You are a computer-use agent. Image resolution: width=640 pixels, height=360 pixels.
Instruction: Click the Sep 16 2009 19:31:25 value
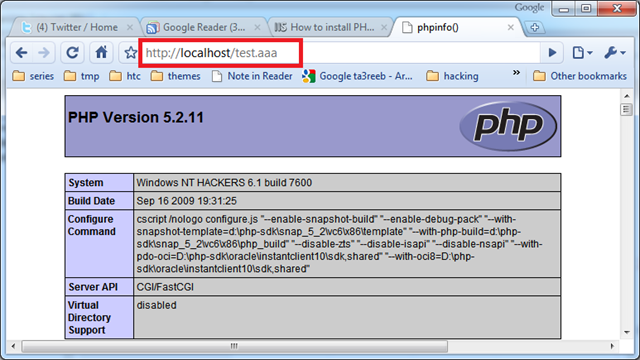(x=187, y=201)
